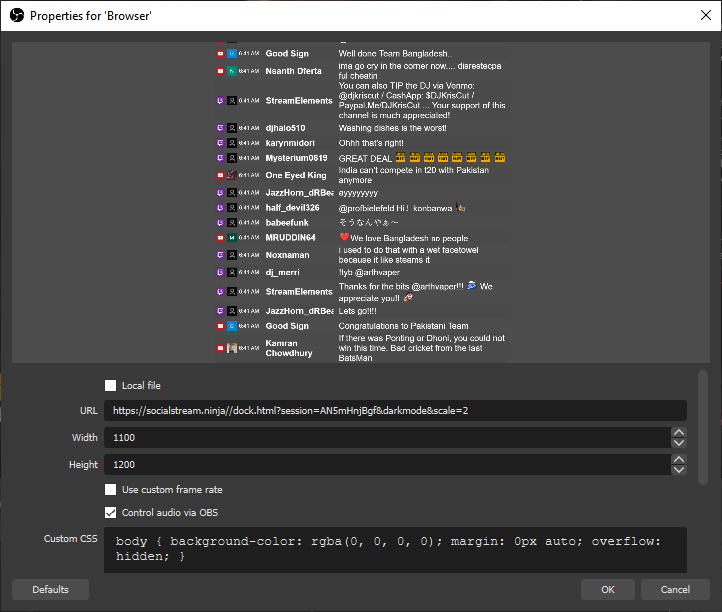The width and height of the screenshot is (722, 612).
Task: Toggle Use custom frame rate checkbox
Action: click(x=111, y=490)
